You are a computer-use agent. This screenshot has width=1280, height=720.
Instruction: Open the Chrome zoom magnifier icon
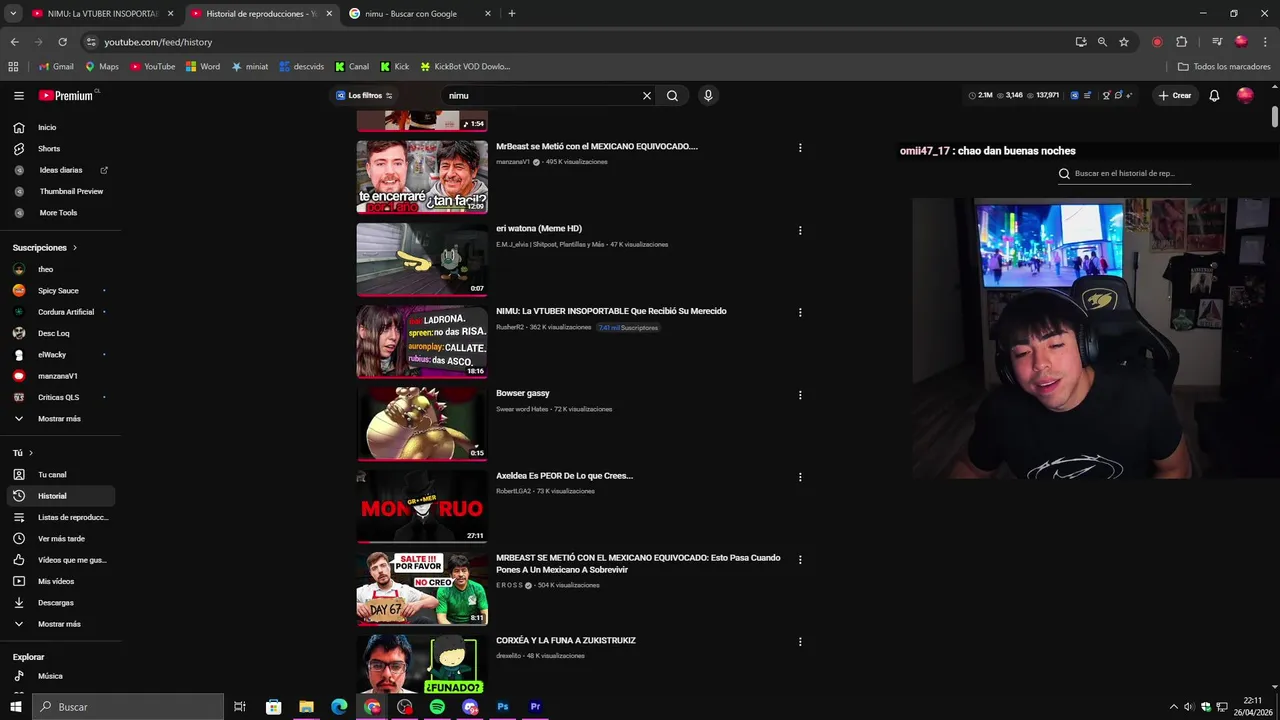(x=1102, y=42)
